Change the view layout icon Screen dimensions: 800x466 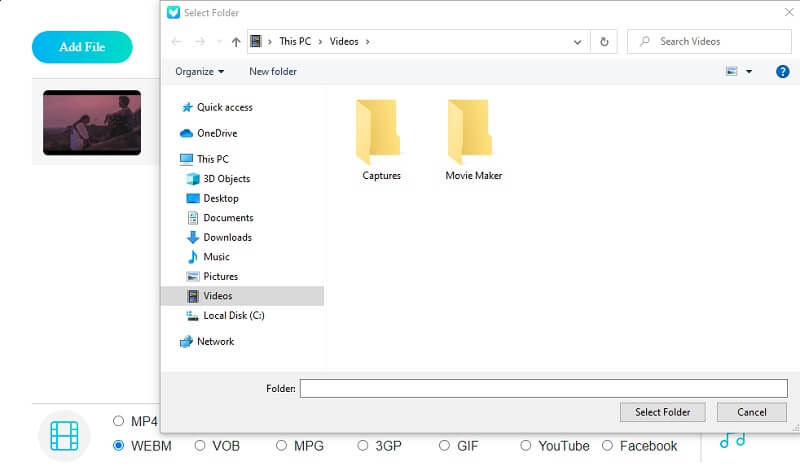click(732, 71)
